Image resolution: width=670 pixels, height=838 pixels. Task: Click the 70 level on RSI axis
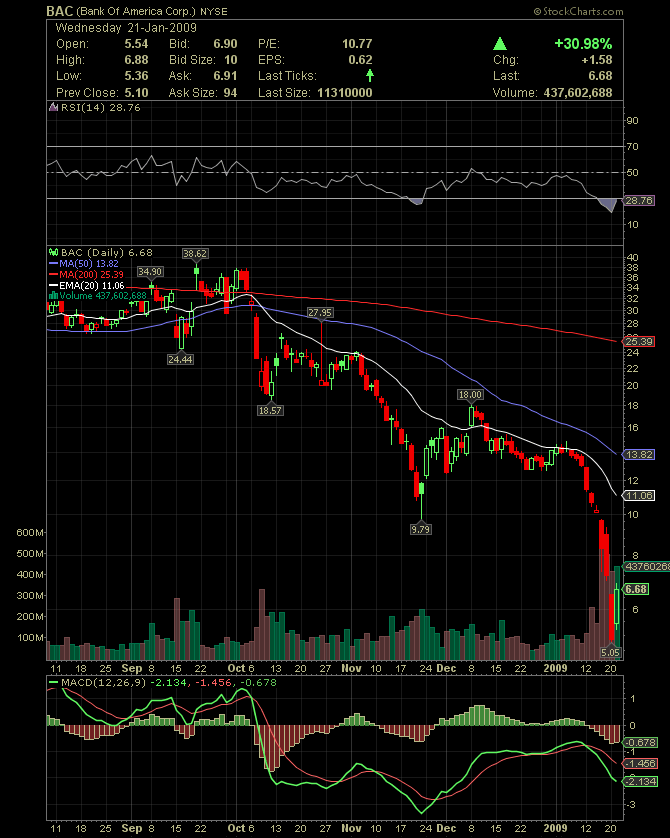click(633, 146)
